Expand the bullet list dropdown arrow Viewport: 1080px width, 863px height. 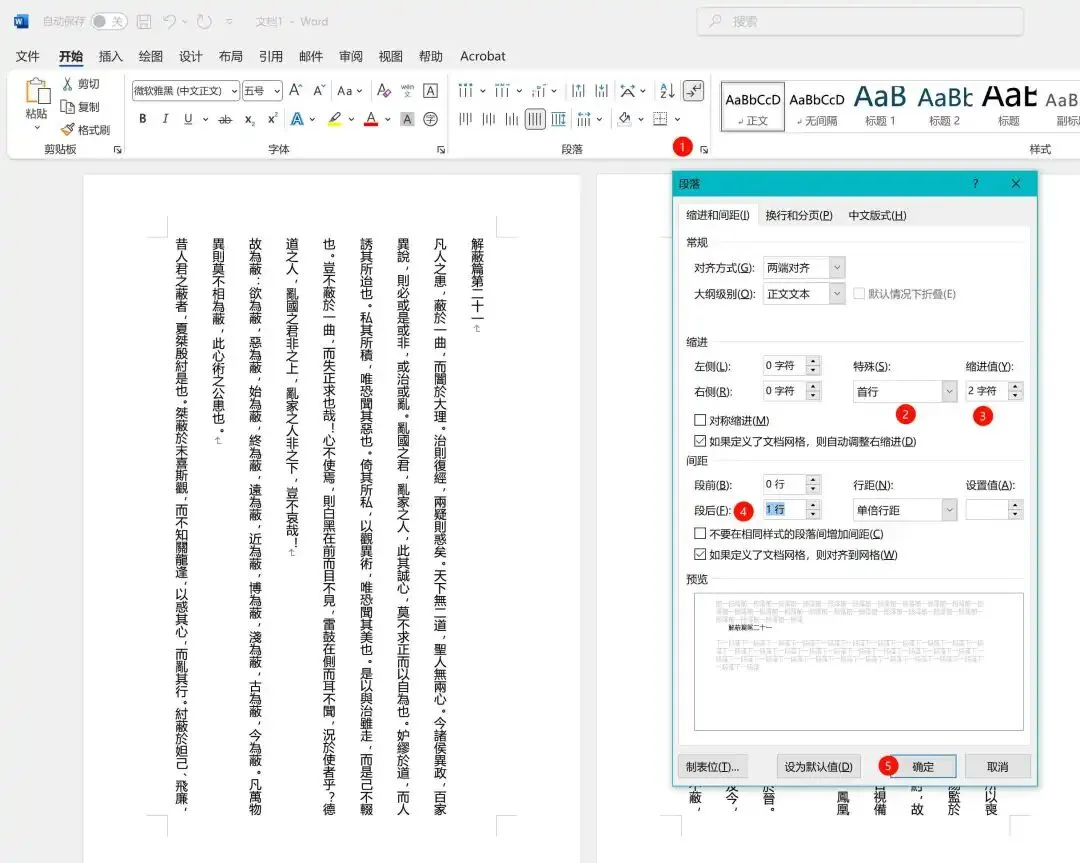pyautogui.click(x=482, y=91)
